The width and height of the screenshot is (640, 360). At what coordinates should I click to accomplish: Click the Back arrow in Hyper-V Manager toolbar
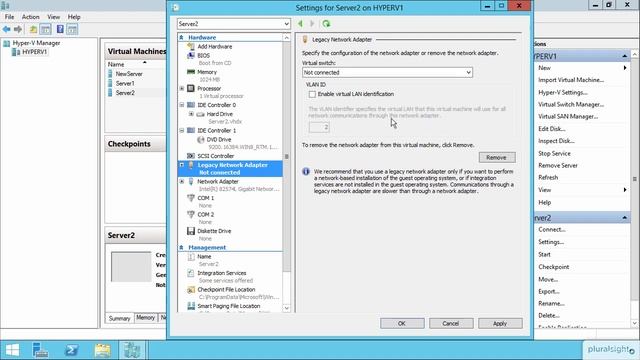[x=7, y=29]
